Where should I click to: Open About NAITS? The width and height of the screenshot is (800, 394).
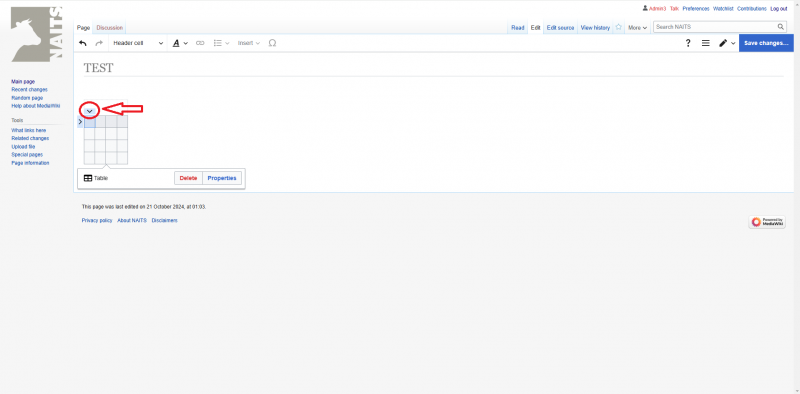pos(132,220)
